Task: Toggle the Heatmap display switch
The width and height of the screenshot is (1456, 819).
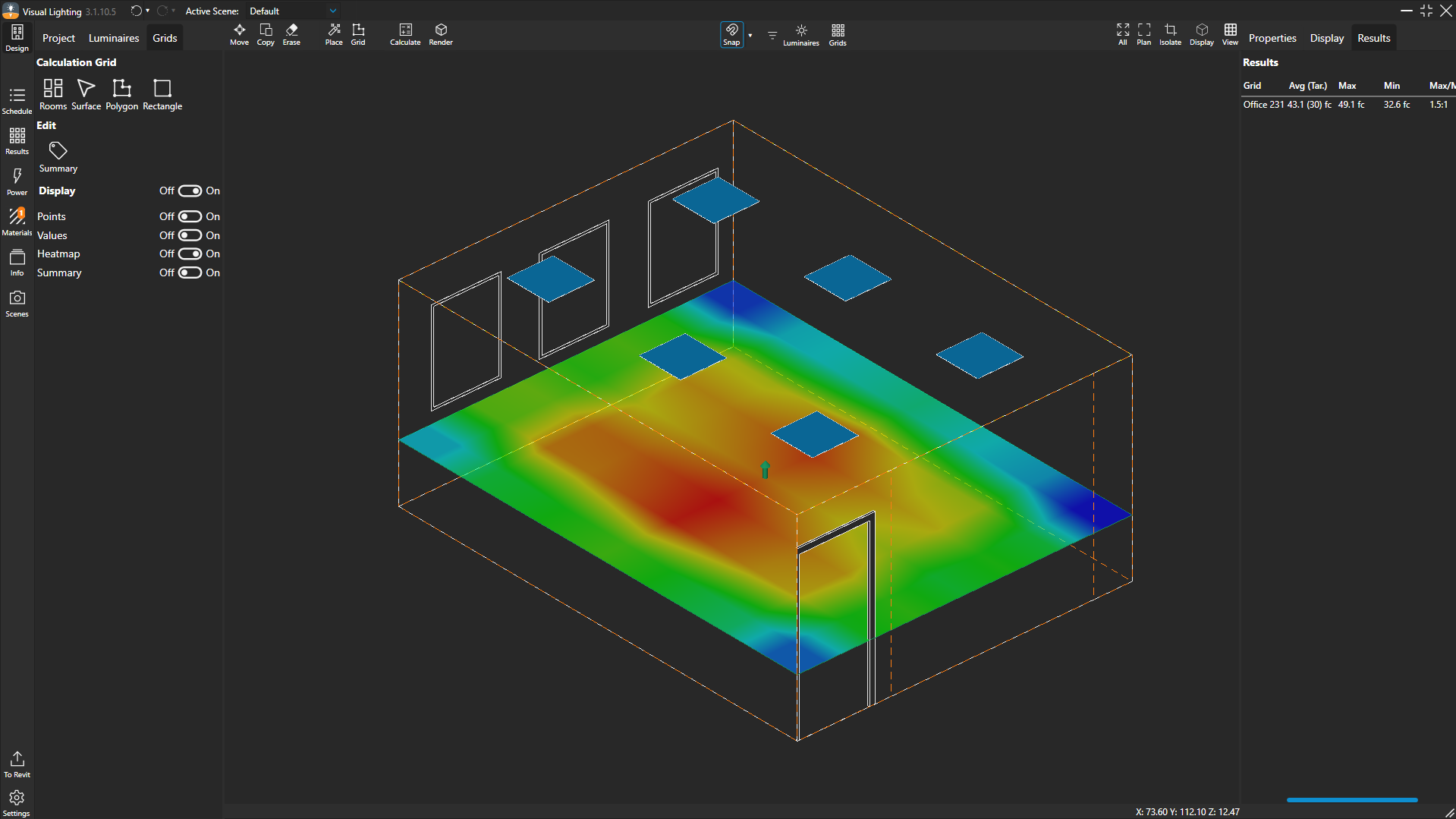Action: 190,254
